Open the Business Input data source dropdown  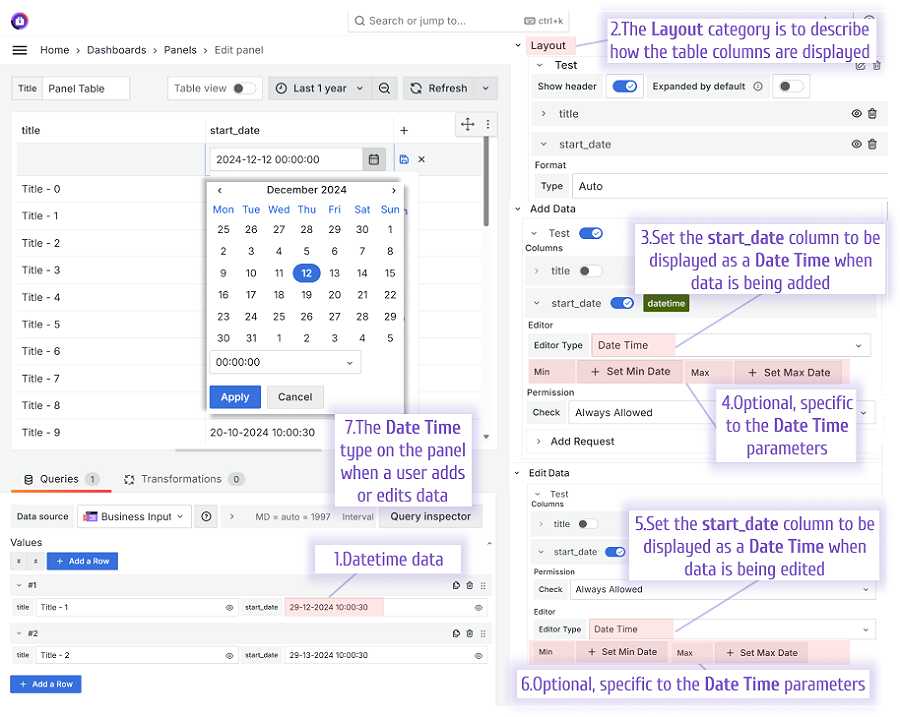[134, 517]
